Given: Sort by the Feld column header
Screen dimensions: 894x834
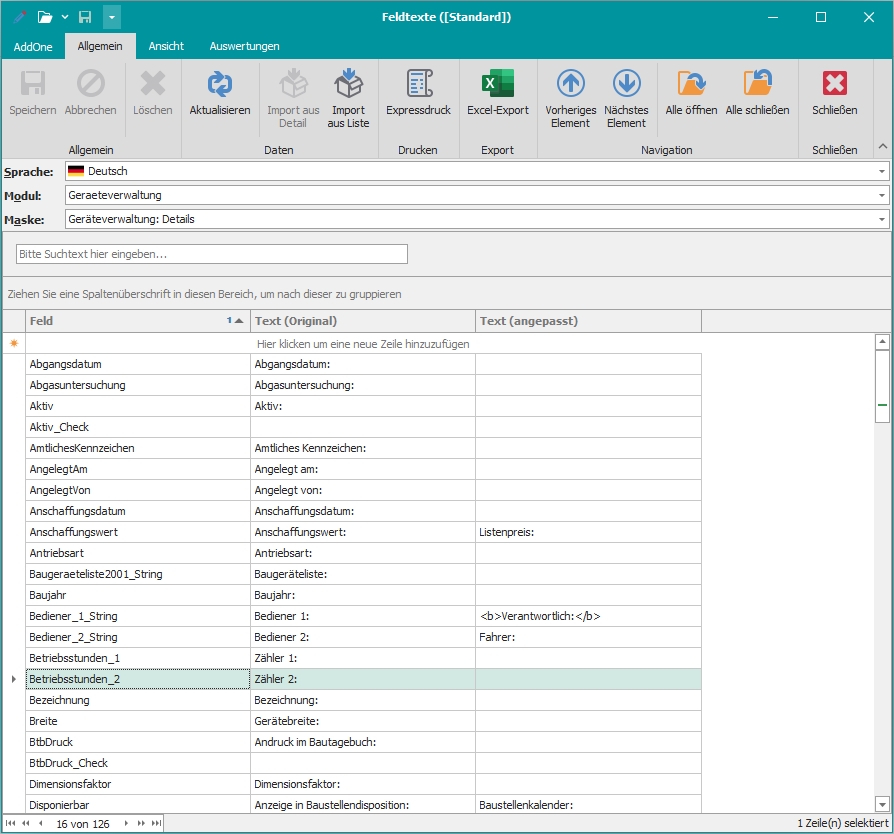Looking at the screenshot, I should coord(125,321).
